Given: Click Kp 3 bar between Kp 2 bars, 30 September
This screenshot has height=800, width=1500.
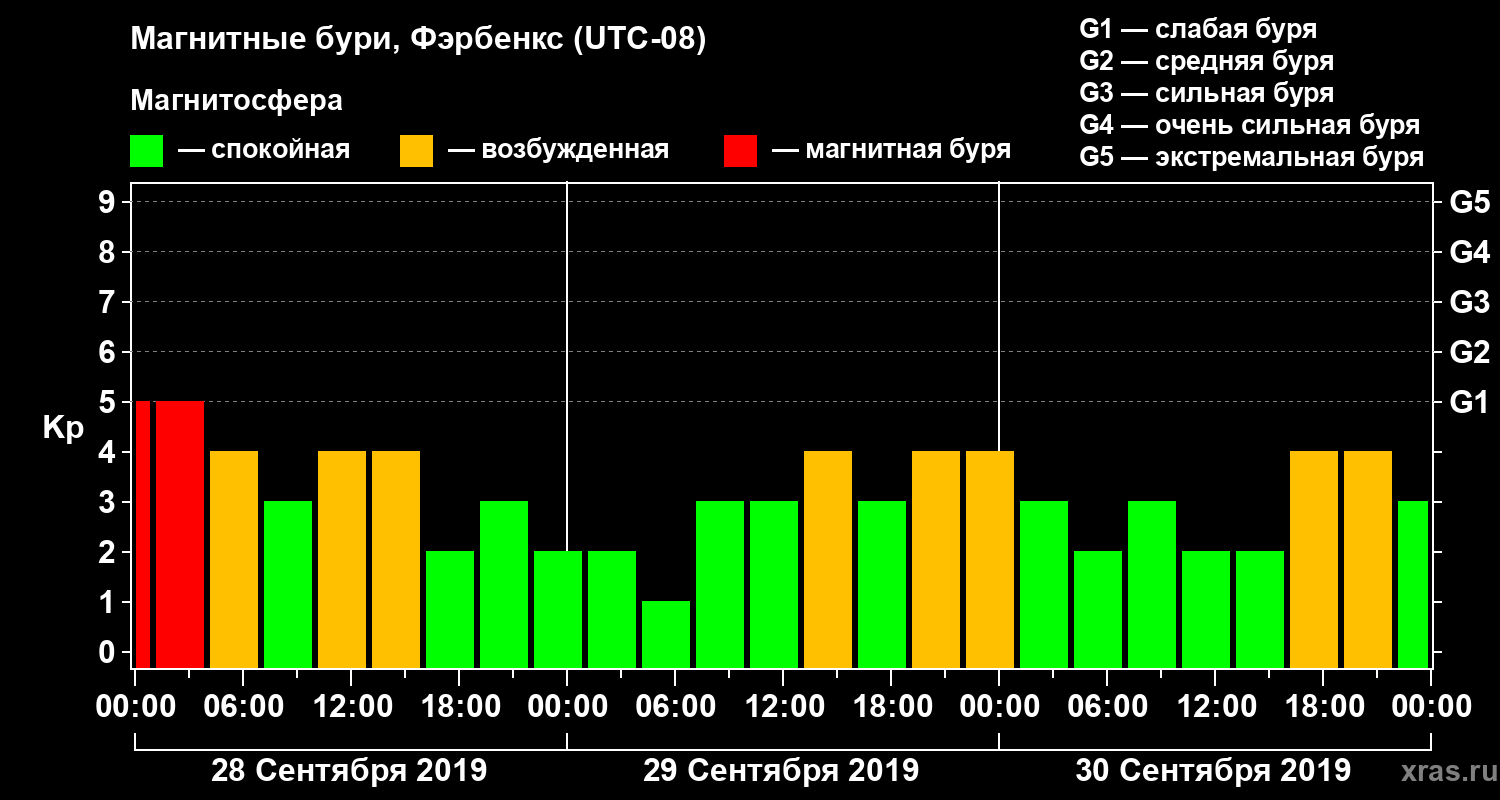Looking at the screenshot, I should tap(1152, 584).
